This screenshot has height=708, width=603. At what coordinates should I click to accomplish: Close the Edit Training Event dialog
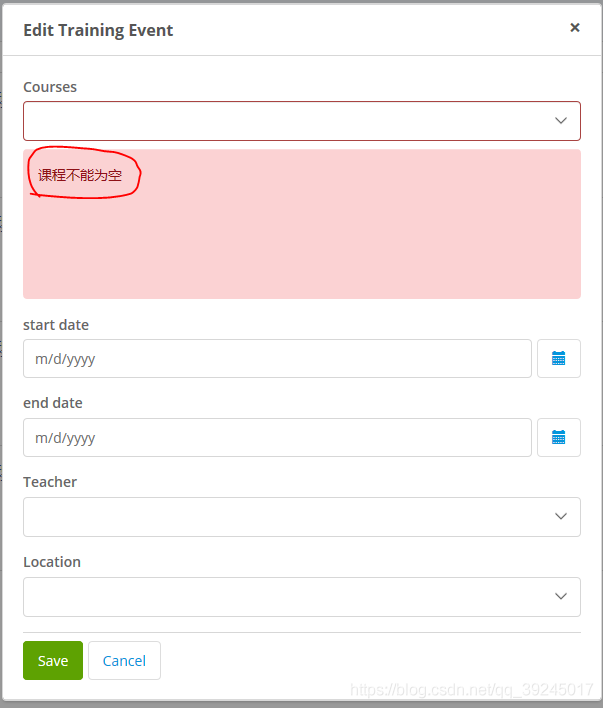575,28
